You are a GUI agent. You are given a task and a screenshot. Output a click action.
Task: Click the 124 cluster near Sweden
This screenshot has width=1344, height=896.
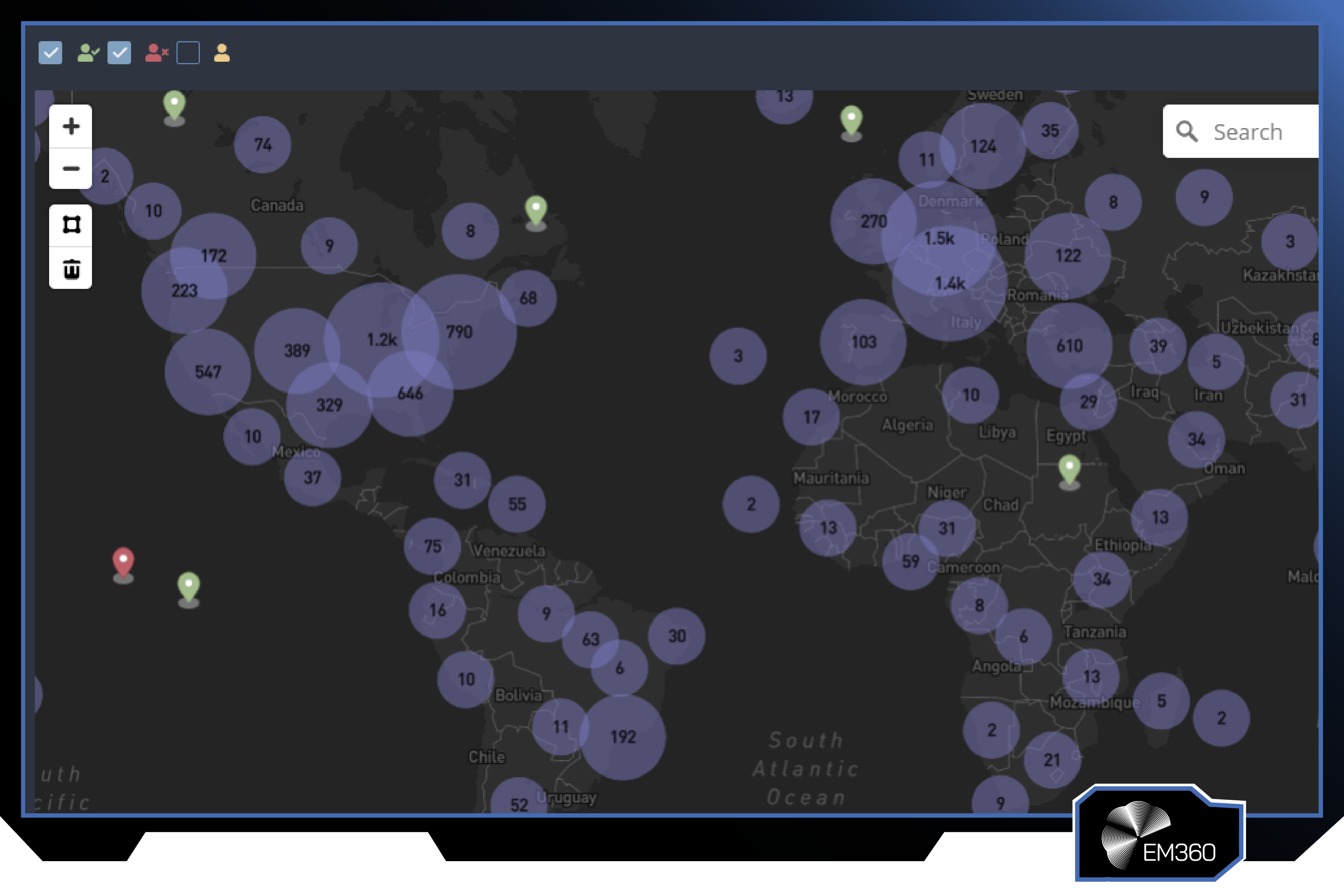tap(983, 146)
